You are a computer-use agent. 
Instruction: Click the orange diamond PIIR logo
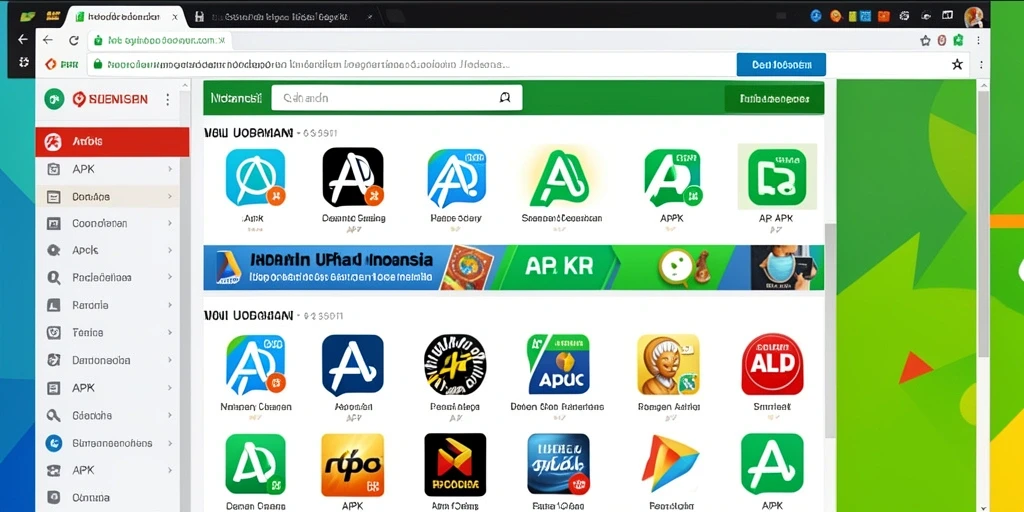[50, 64]
